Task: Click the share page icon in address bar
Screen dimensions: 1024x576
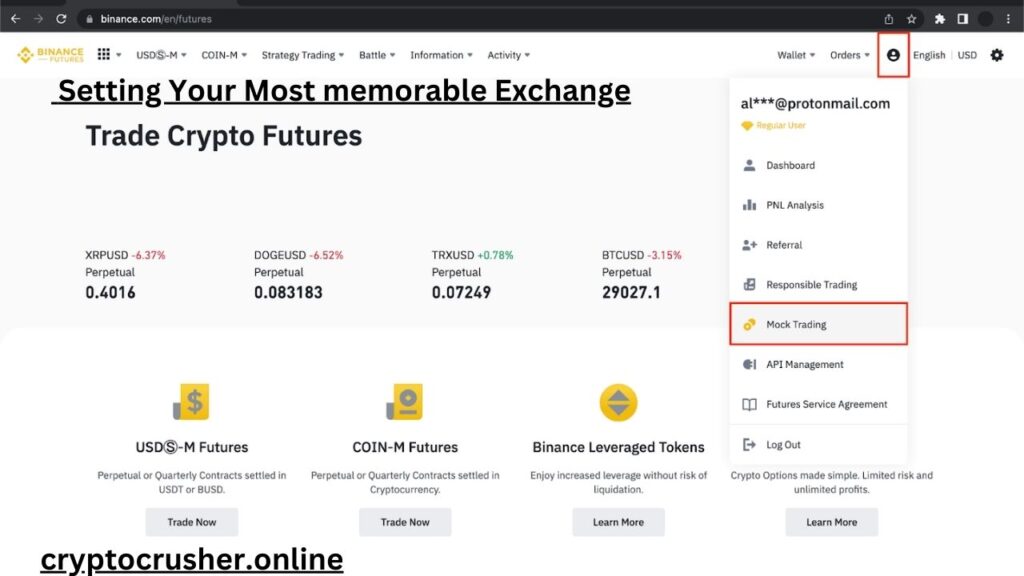Action: click(x=889, y=19)
